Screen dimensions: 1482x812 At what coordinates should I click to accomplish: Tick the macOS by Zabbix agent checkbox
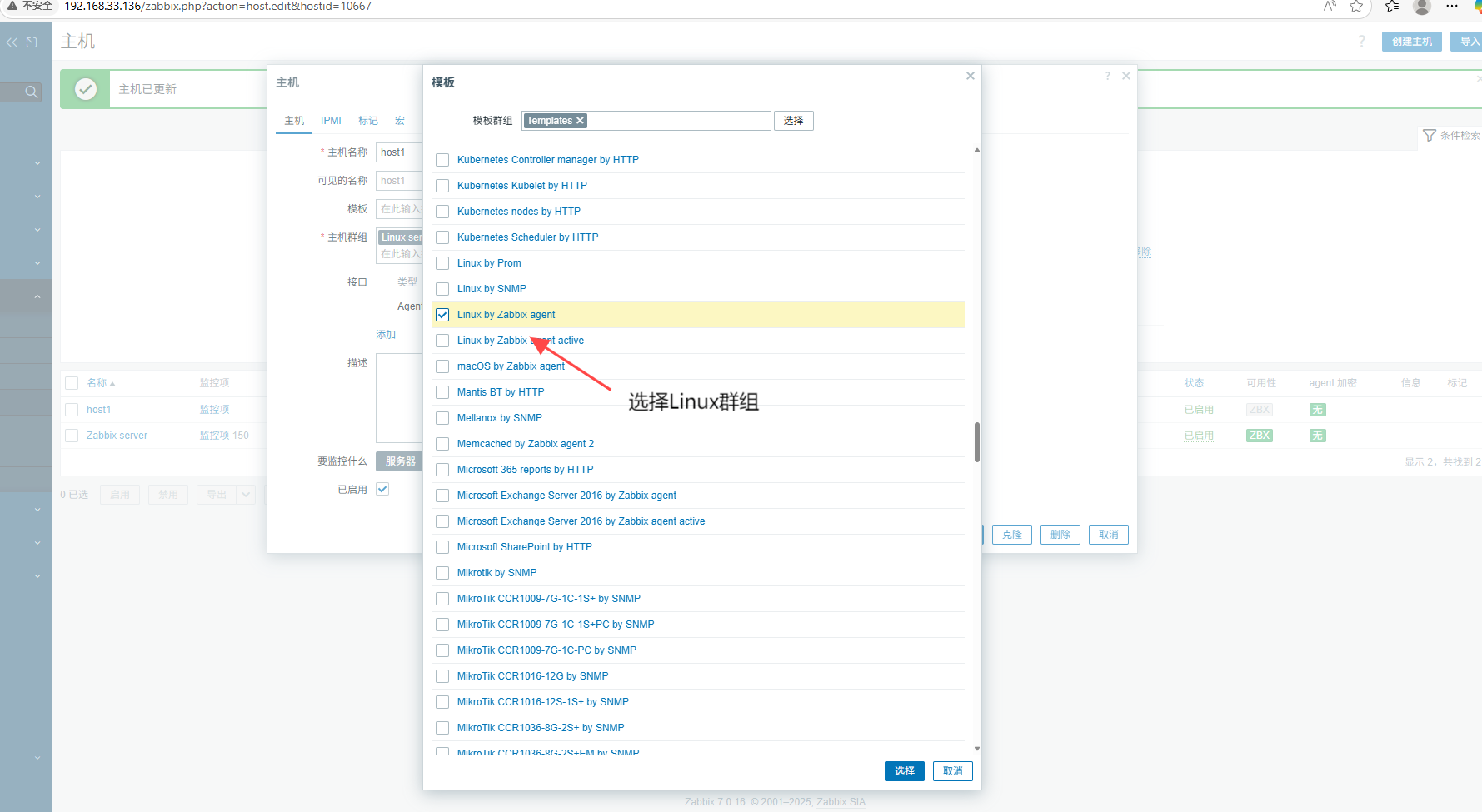tap(442, 366)
